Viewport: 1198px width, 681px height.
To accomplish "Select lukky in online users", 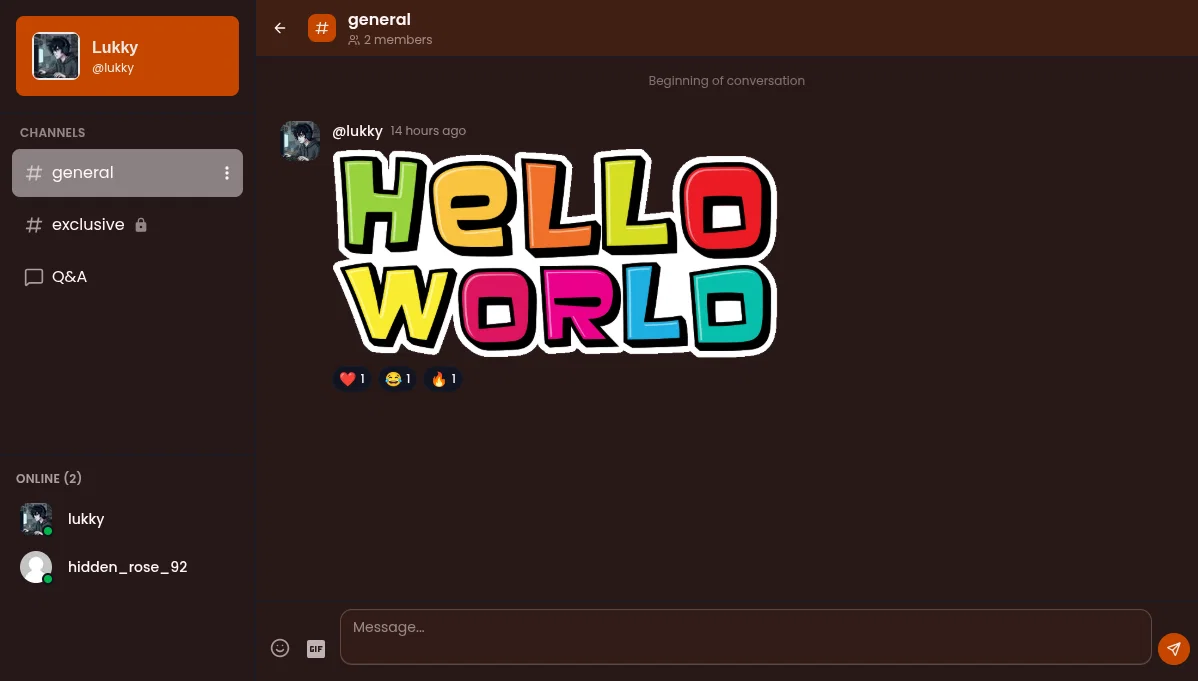I will 128,519.
